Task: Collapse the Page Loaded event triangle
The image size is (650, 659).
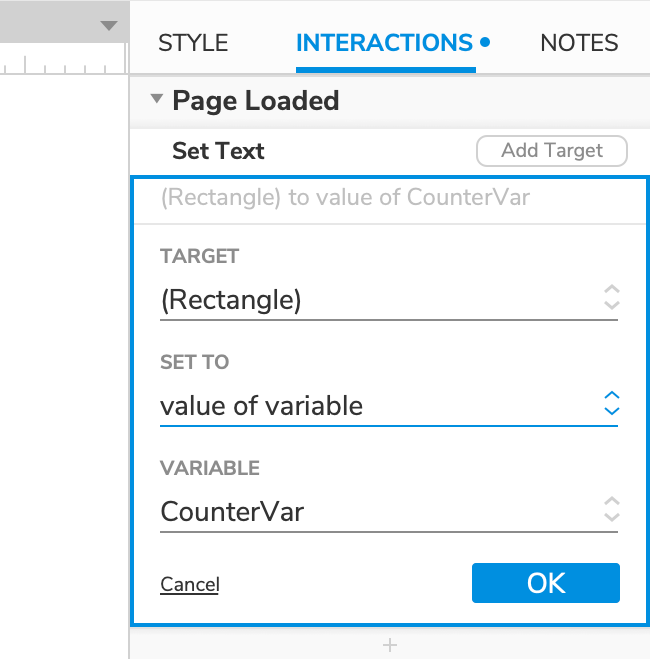Action: (156, 100)
